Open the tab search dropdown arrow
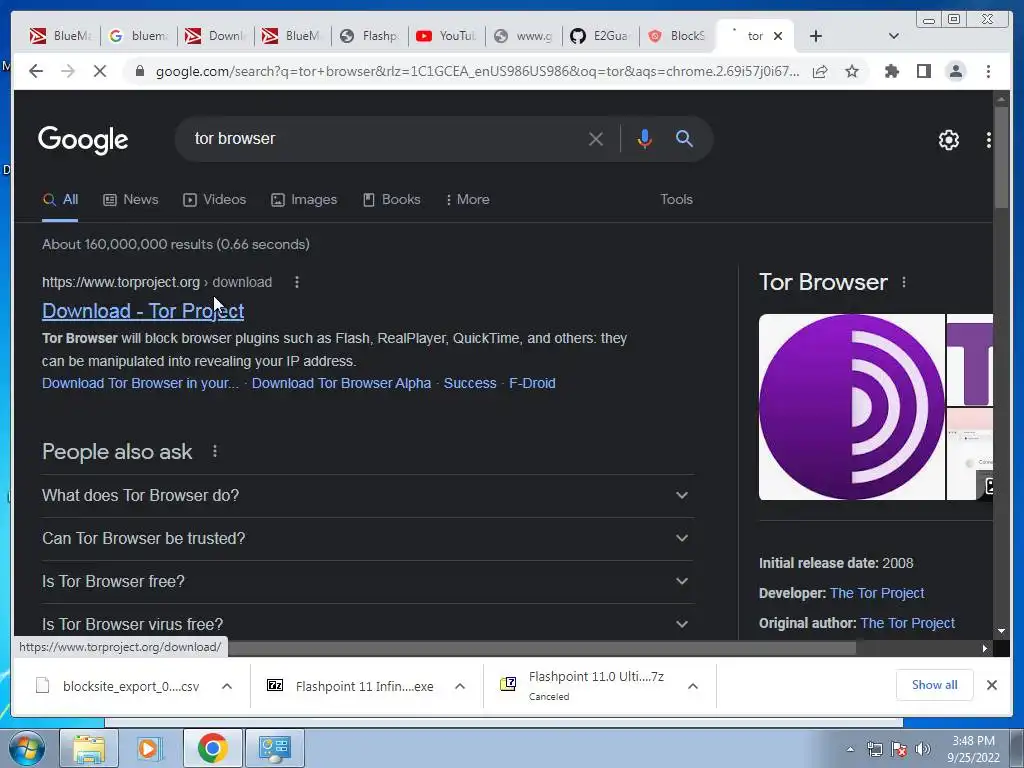Viewport: 1024px width, 768px height. 894,36
